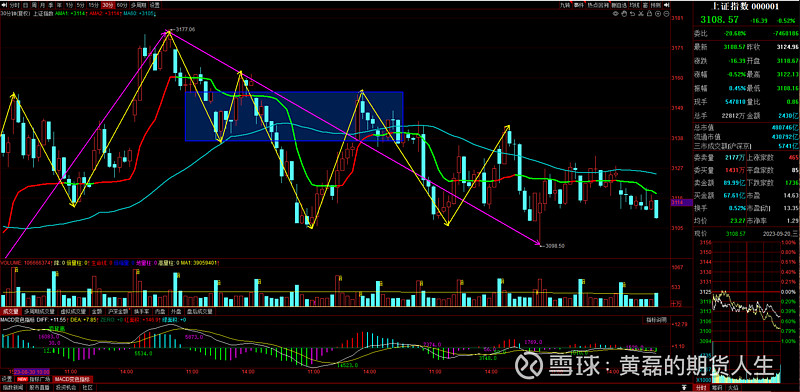Open the 多周期 multi-period view
Viewport: 800px width, 392px height.
(138, 5)
